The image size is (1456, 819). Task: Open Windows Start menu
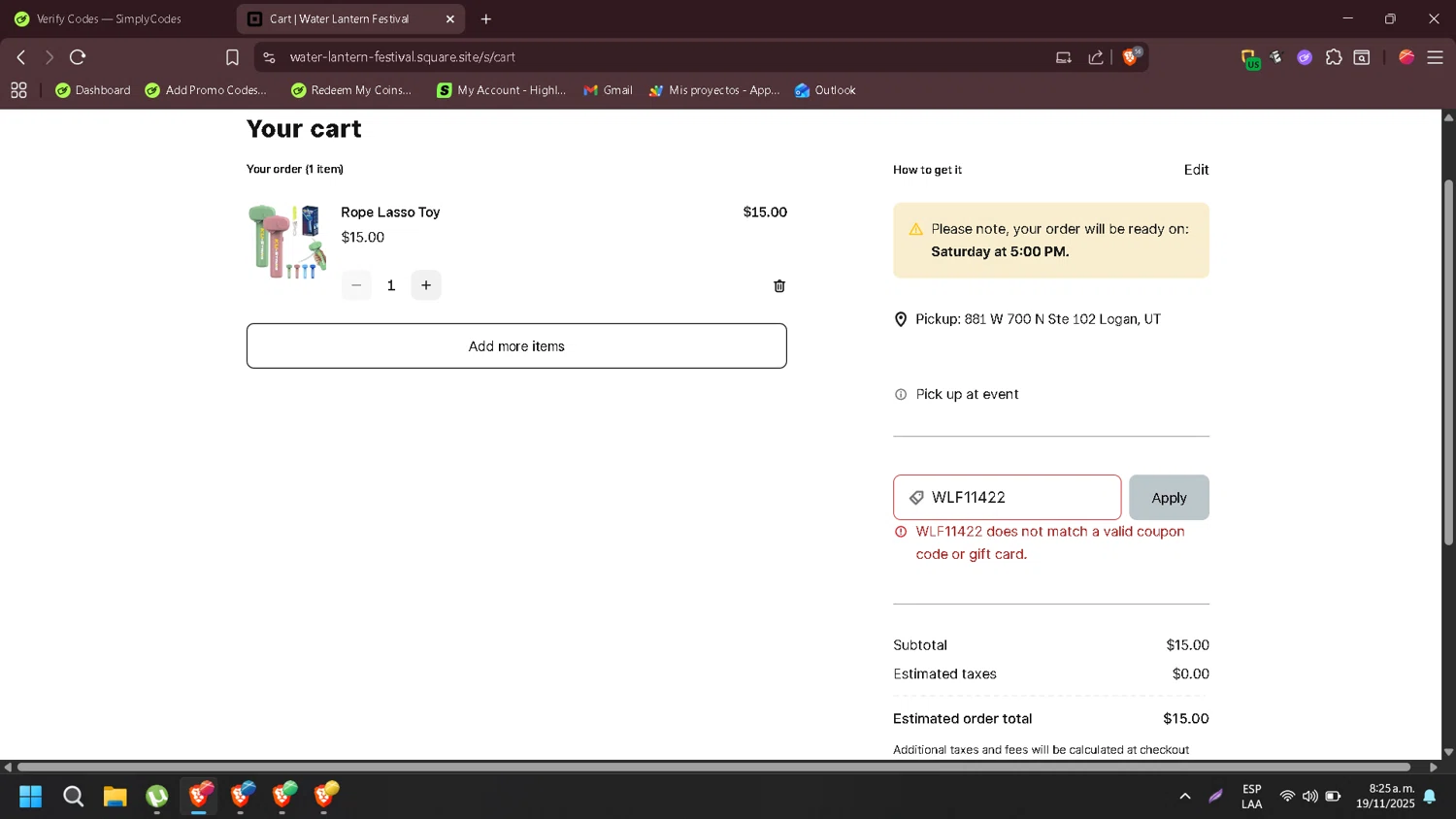point(31,797)
